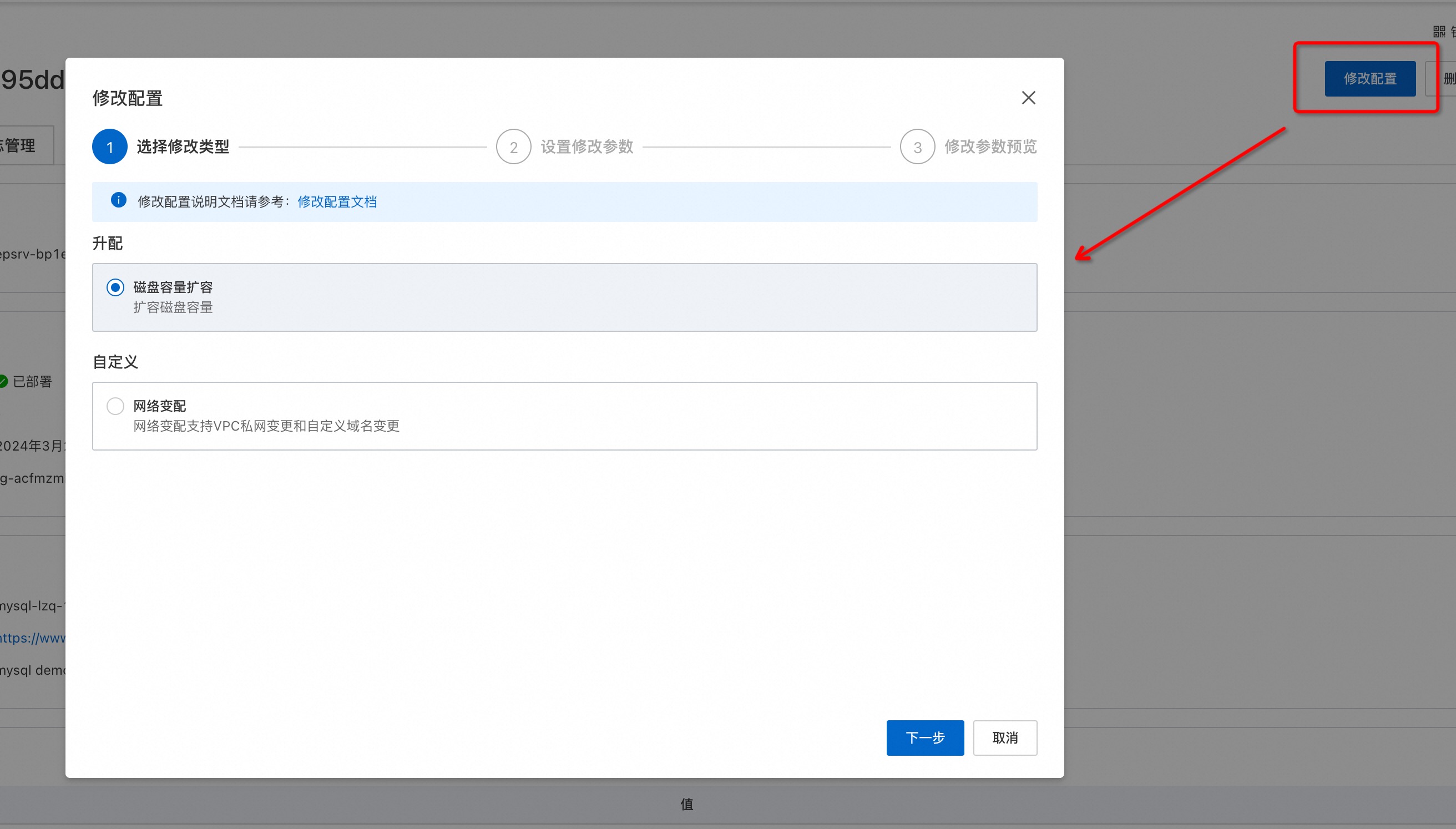The width and height of the screenshot is (1456, 829).
Task: Click the 升配 section heading
Action: coord(108,244)
